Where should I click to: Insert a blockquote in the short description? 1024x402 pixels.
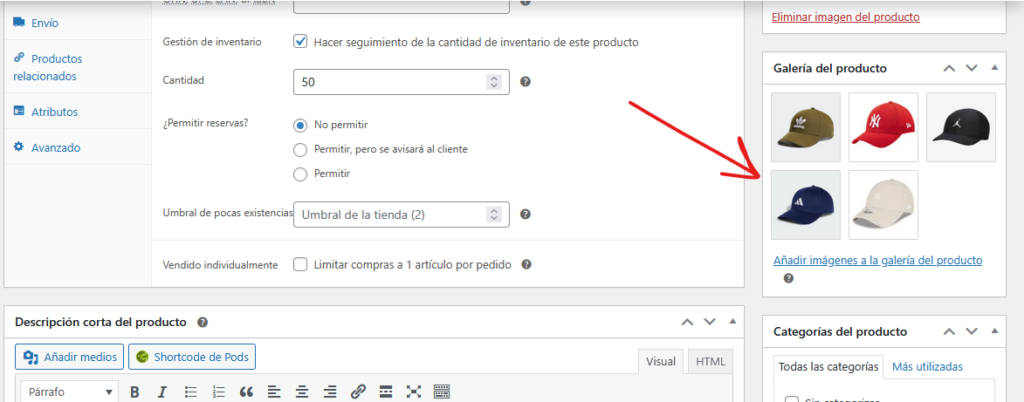[246, 391]
